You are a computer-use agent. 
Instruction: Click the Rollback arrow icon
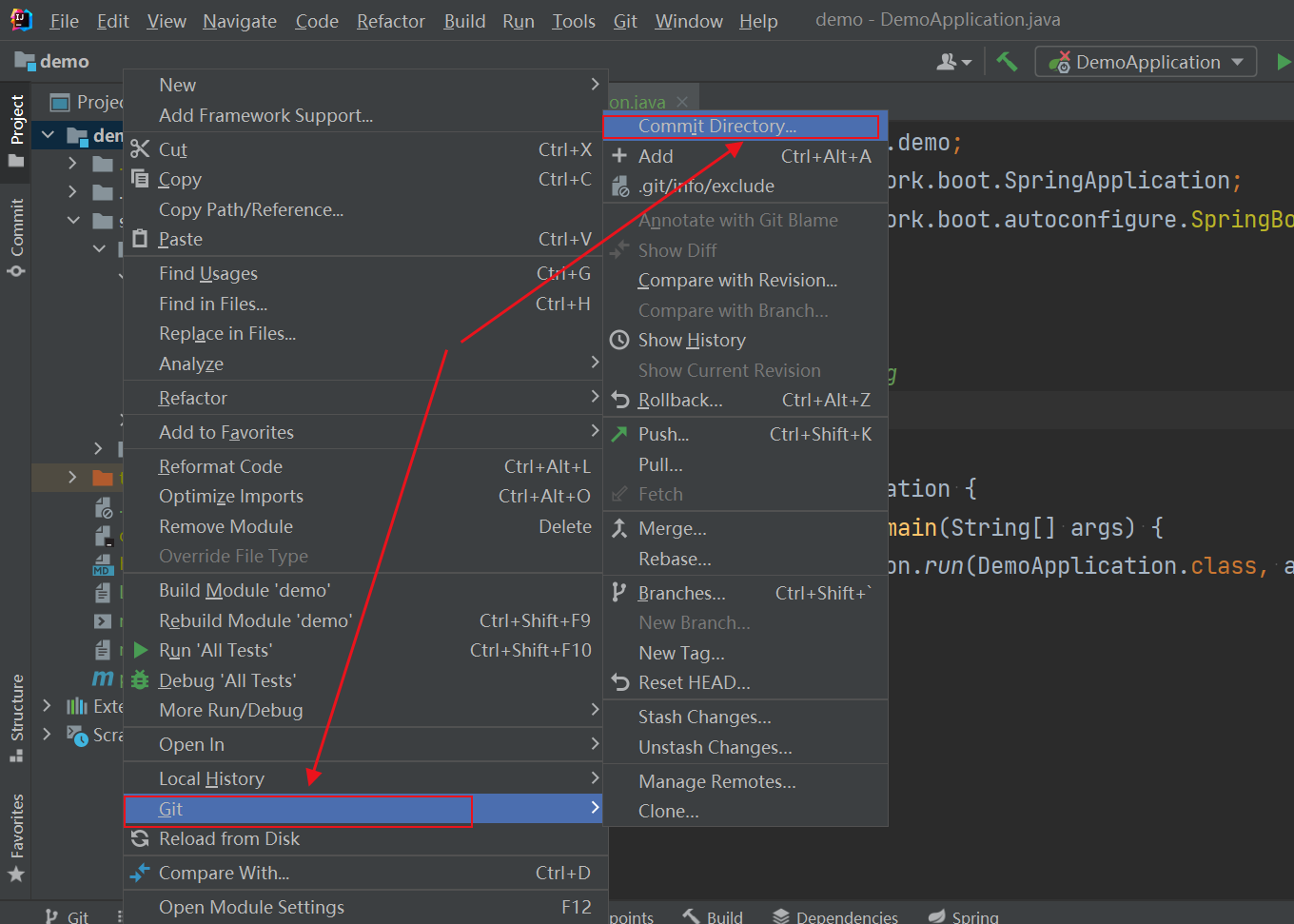click(x=619, y=400)
